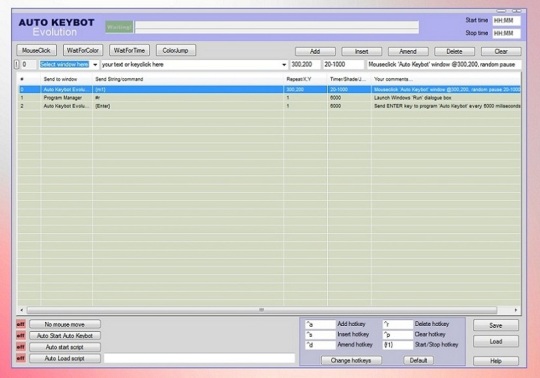Click the Add button
This screenshot has height=378, width=540.
pyautogui.click(x=315, y=51)
